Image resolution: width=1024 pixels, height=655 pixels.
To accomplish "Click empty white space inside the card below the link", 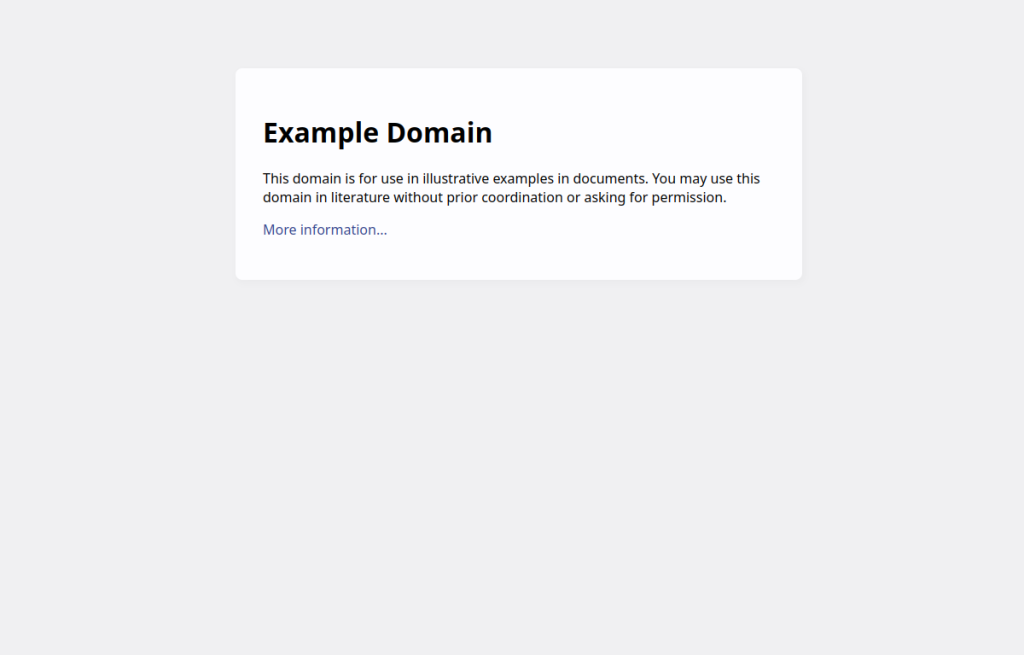I will (519, 261).
